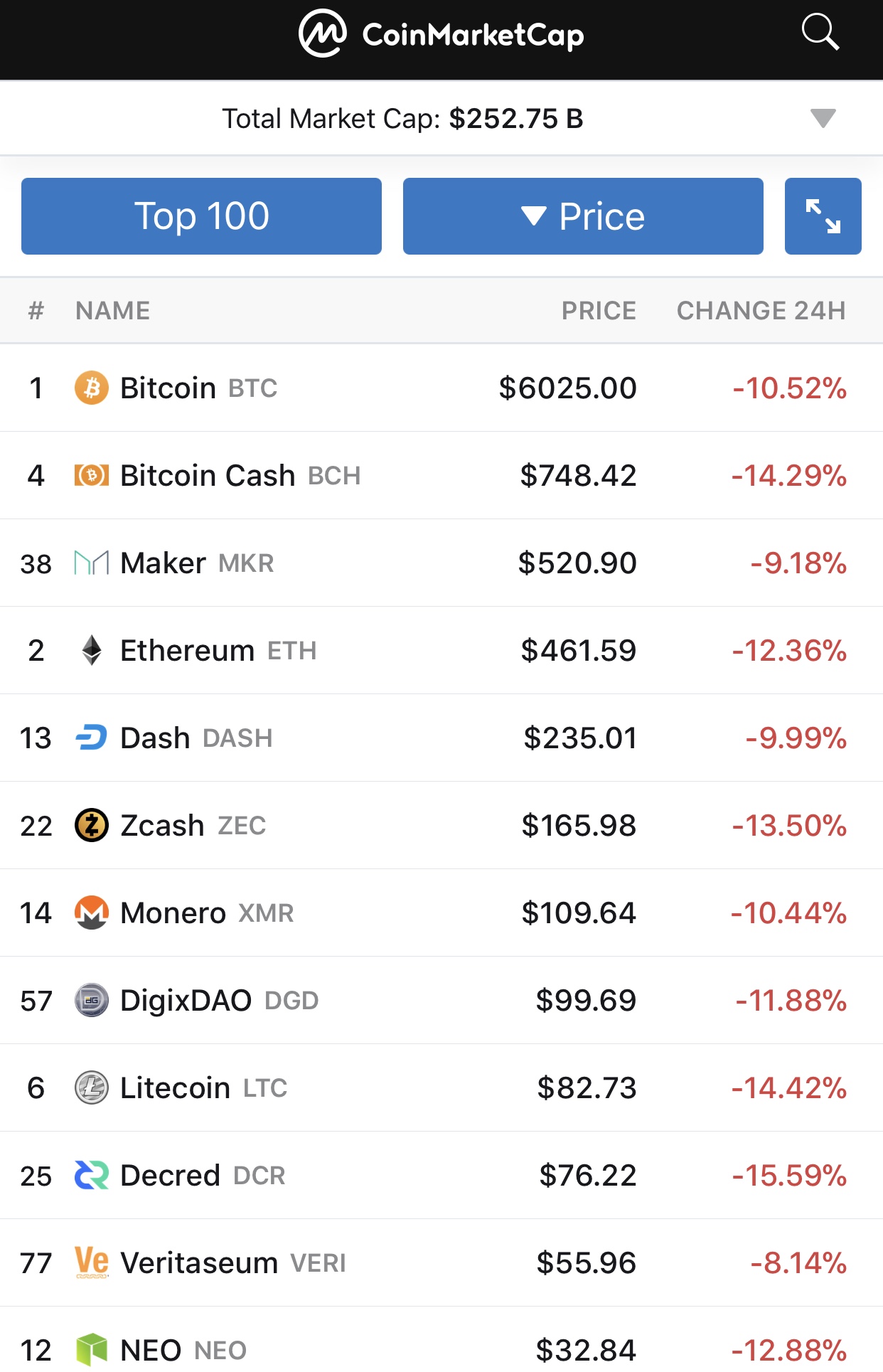Select the DigixDAO row price $99.69

tap(586, 1000)
